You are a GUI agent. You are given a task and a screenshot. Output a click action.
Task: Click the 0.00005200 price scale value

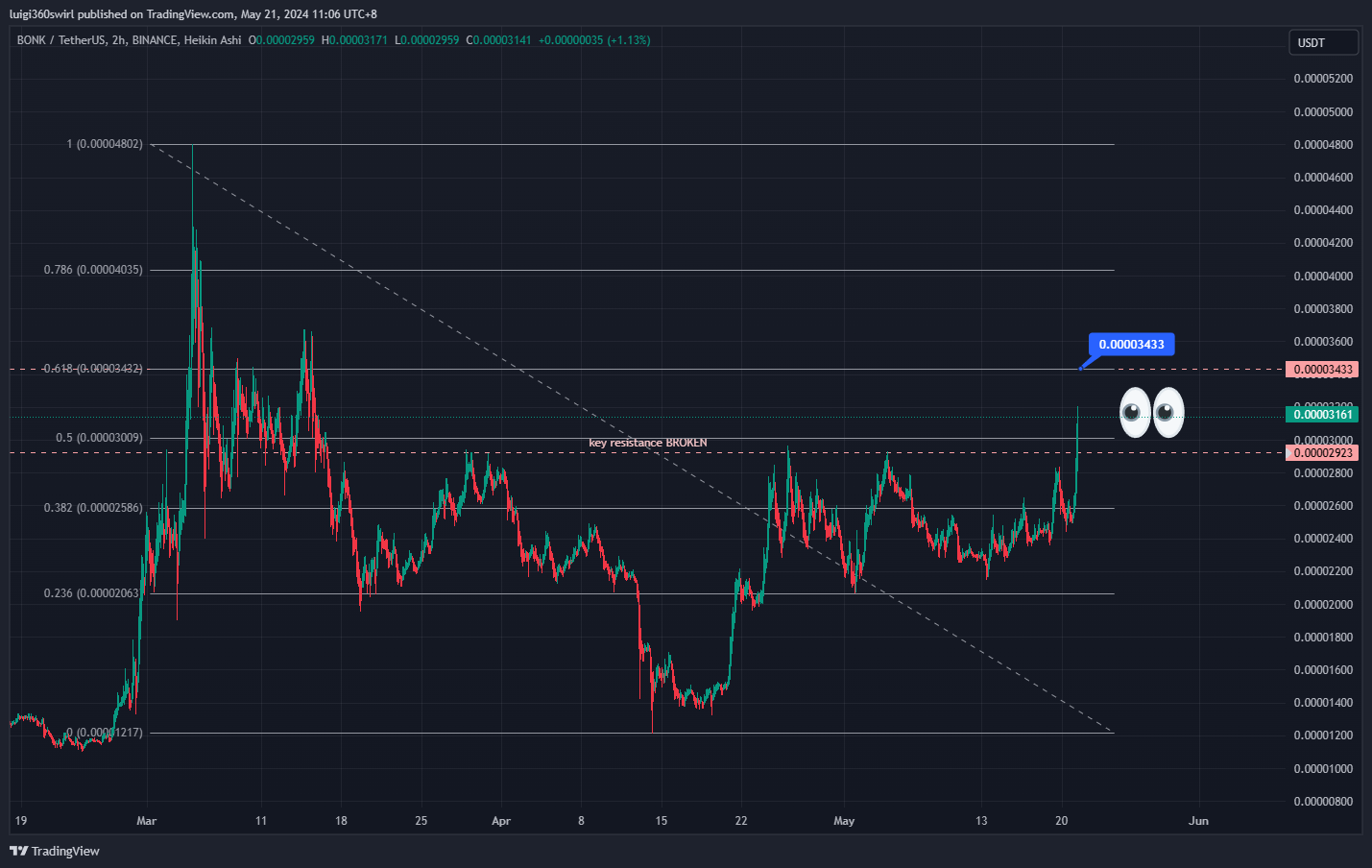click(x=1323, y=79)
